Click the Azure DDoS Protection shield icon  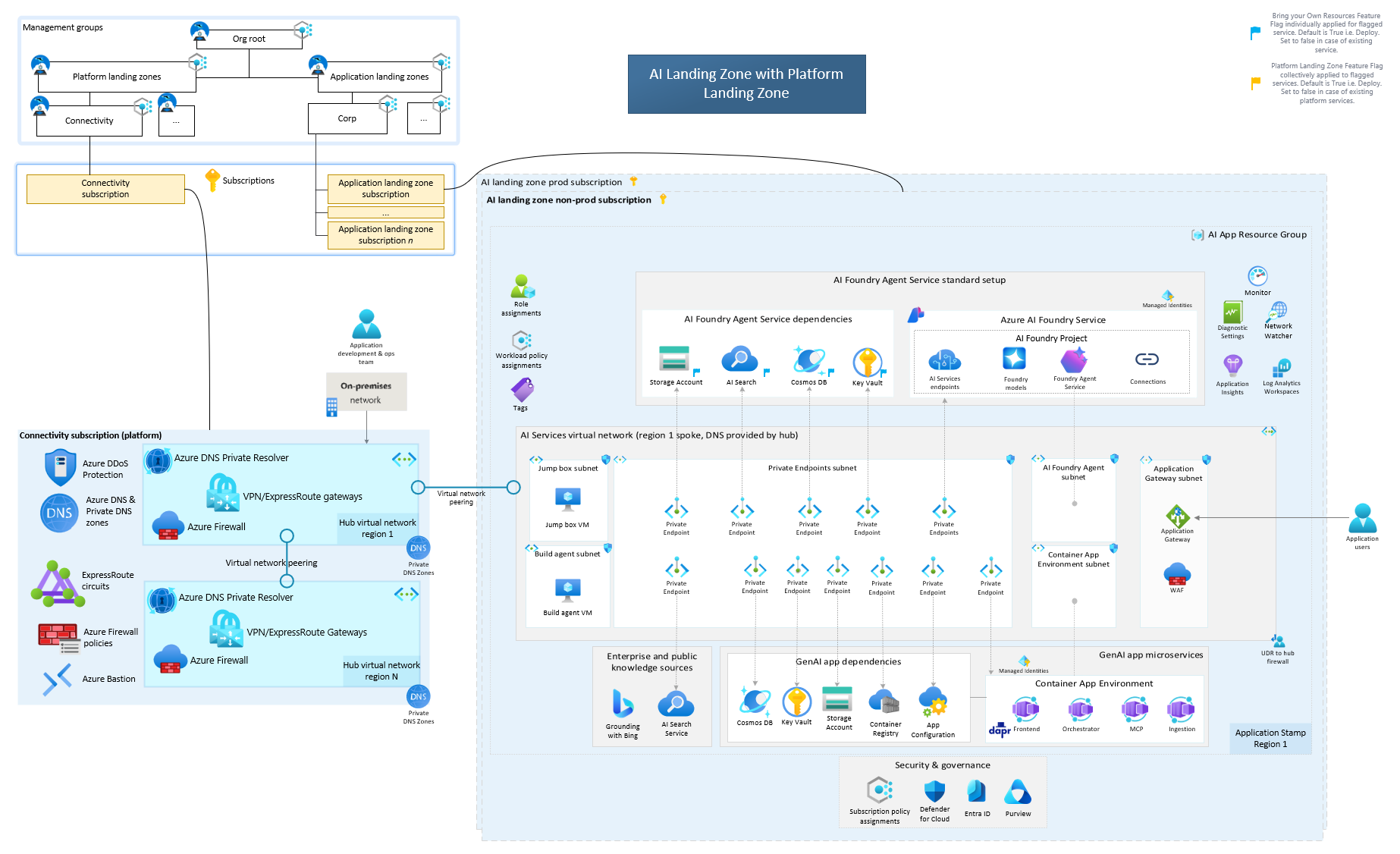[x=60, y=467]
